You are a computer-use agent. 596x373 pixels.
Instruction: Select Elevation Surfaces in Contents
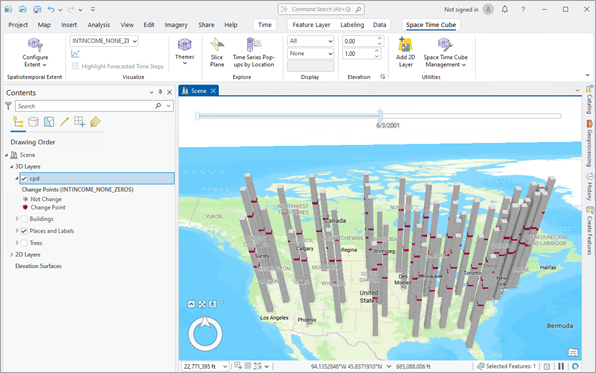point(38,266)
